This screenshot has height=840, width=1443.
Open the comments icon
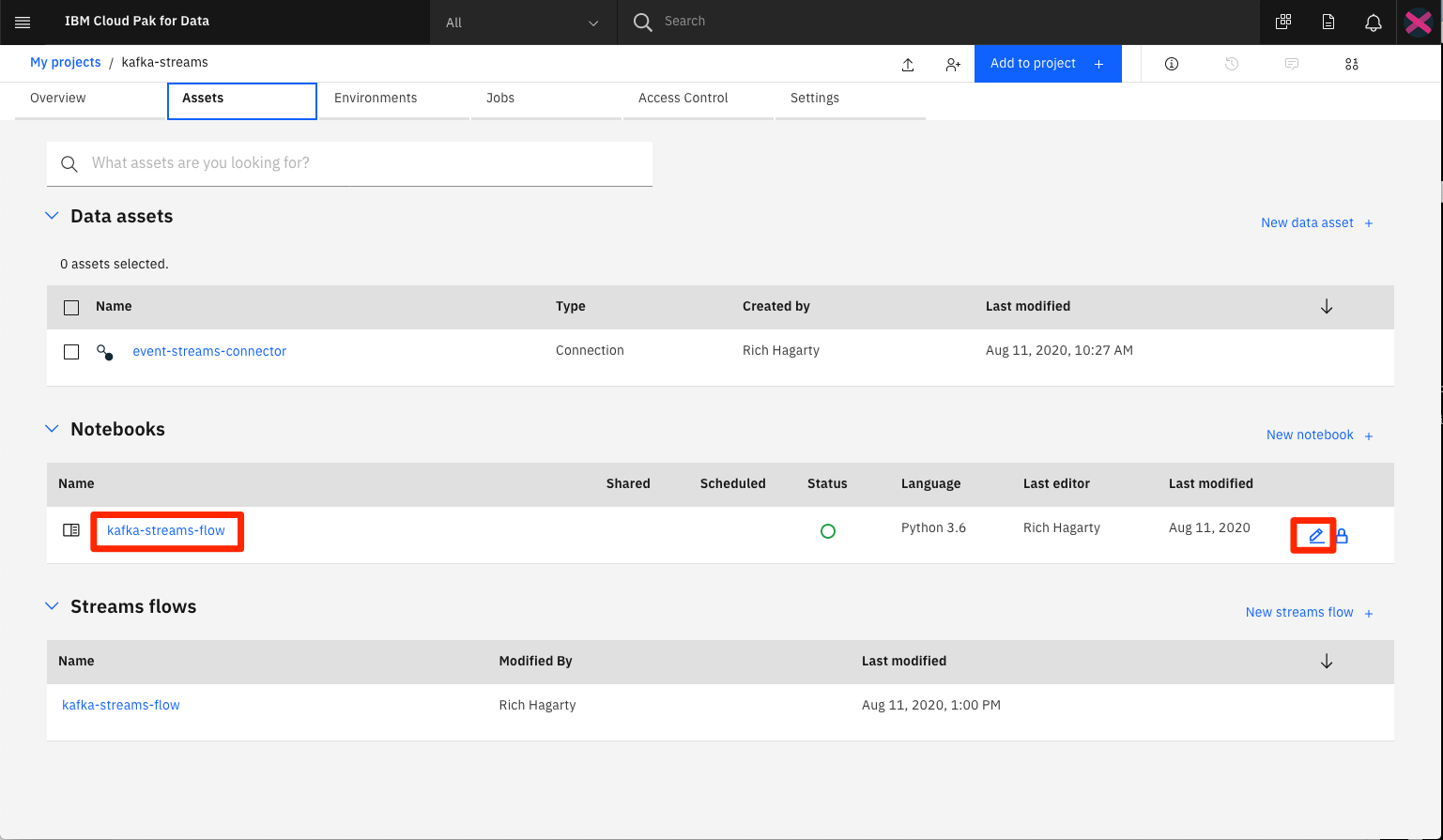1292,64
